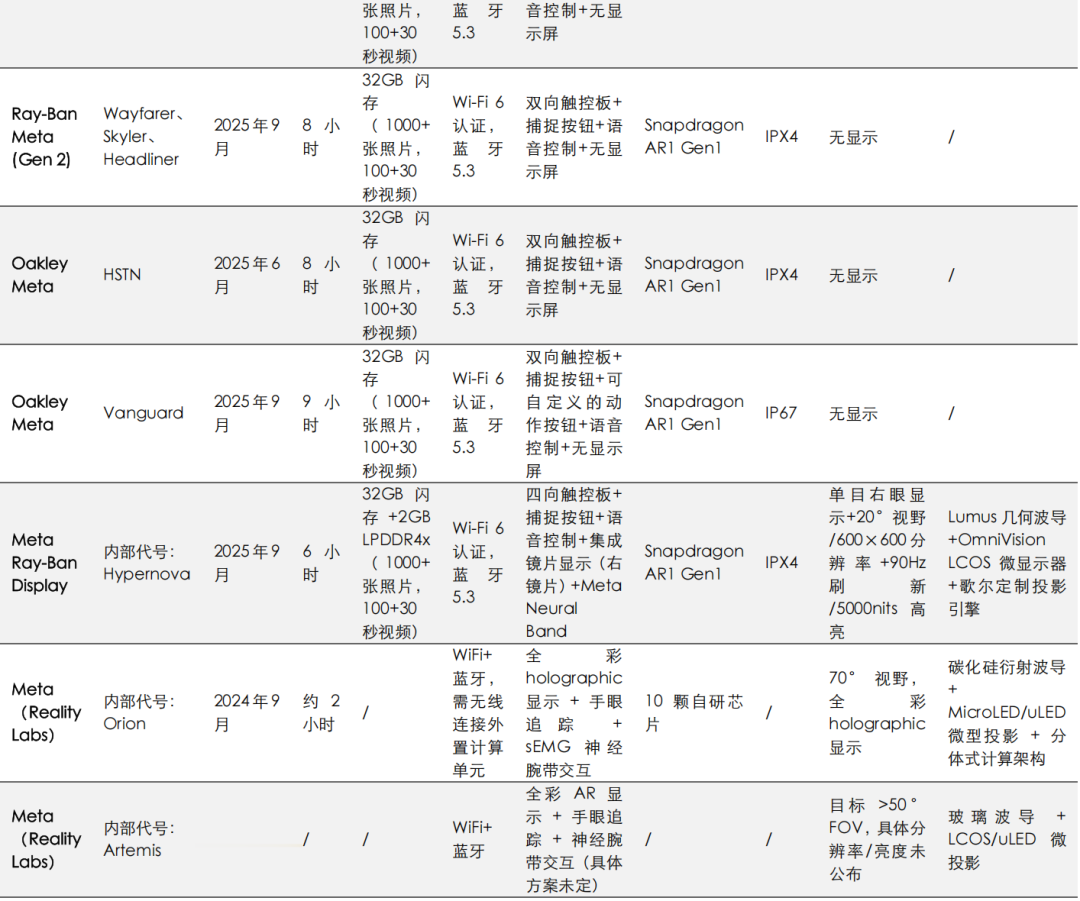Click the '70° 视野' display cell
This screenshot has height=901, width=1080.
[x=877, y=712]
